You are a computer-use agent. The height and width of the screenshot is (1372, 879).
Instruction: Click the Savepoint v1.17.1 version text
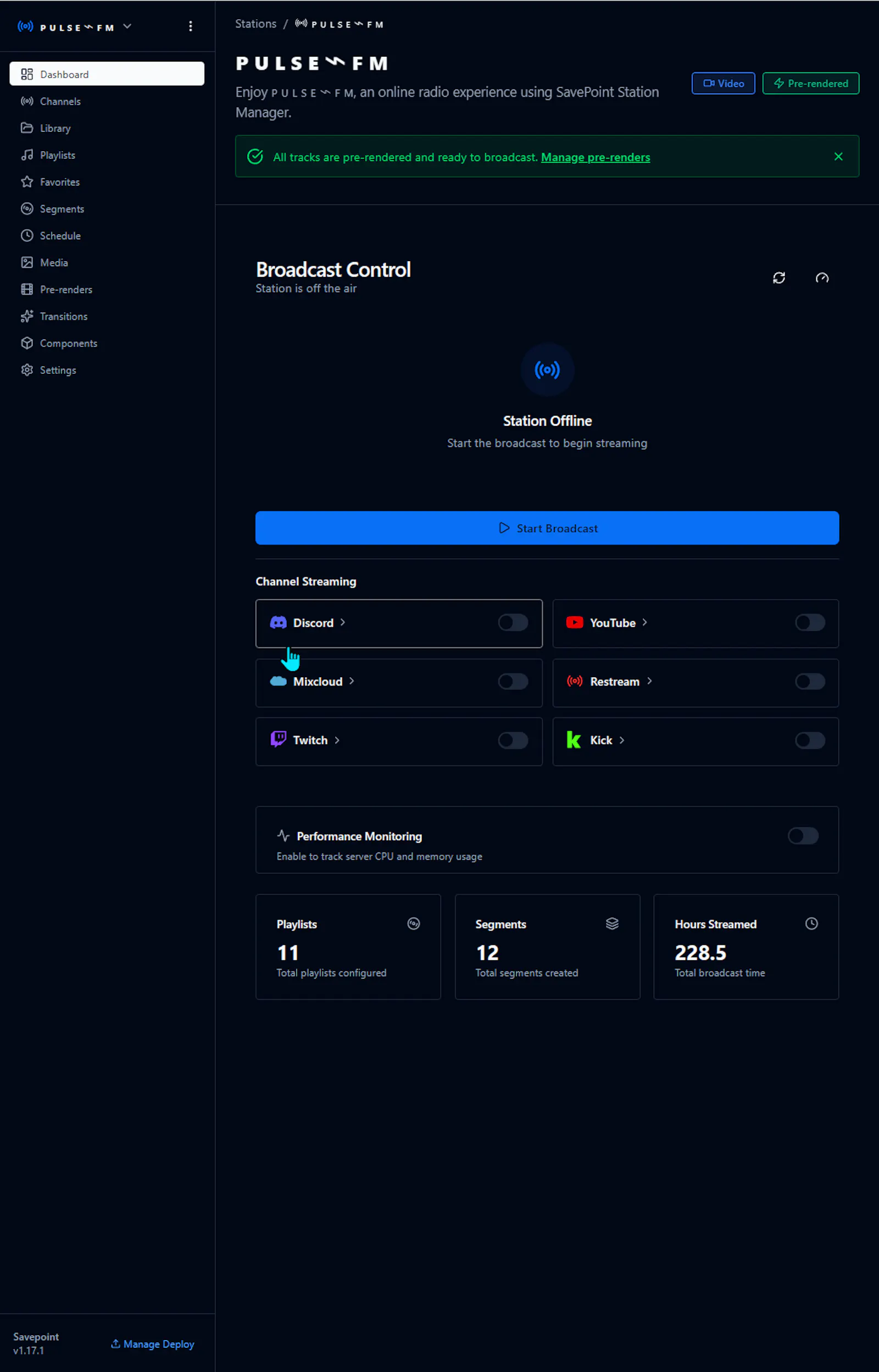coord(36,1343)
